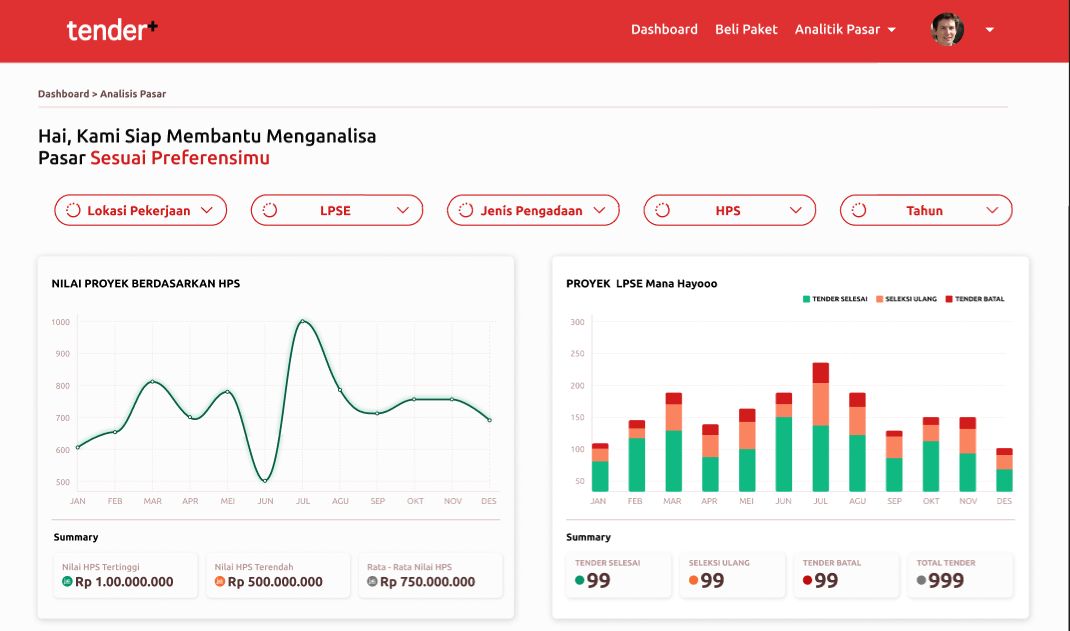This screenshot has height=631, width=1070.
Task: Go to Dashboard in top navigation
Action: pos(664,30)
